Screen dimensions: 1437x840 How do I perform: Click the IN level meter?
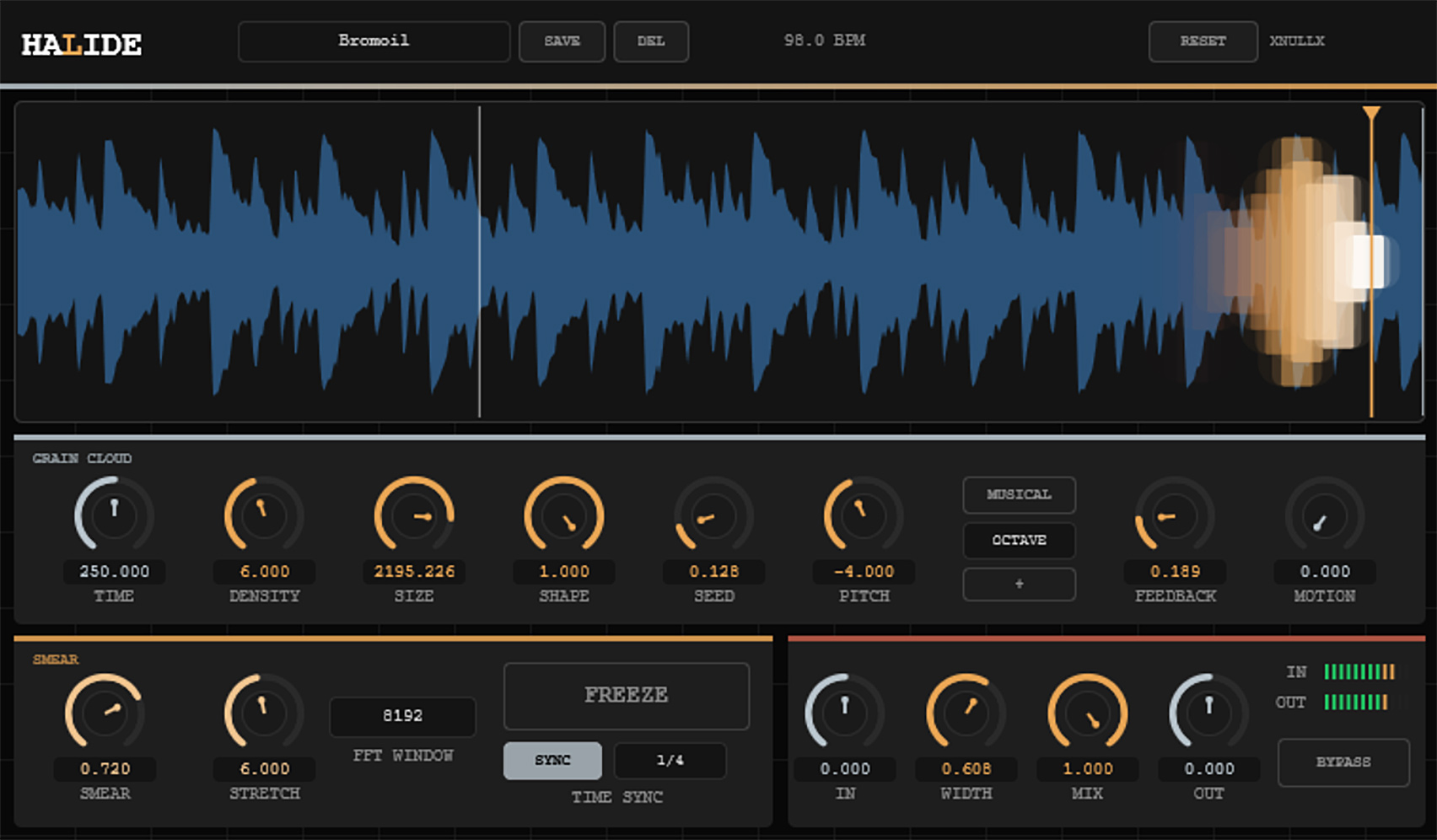pos(1359,672)
